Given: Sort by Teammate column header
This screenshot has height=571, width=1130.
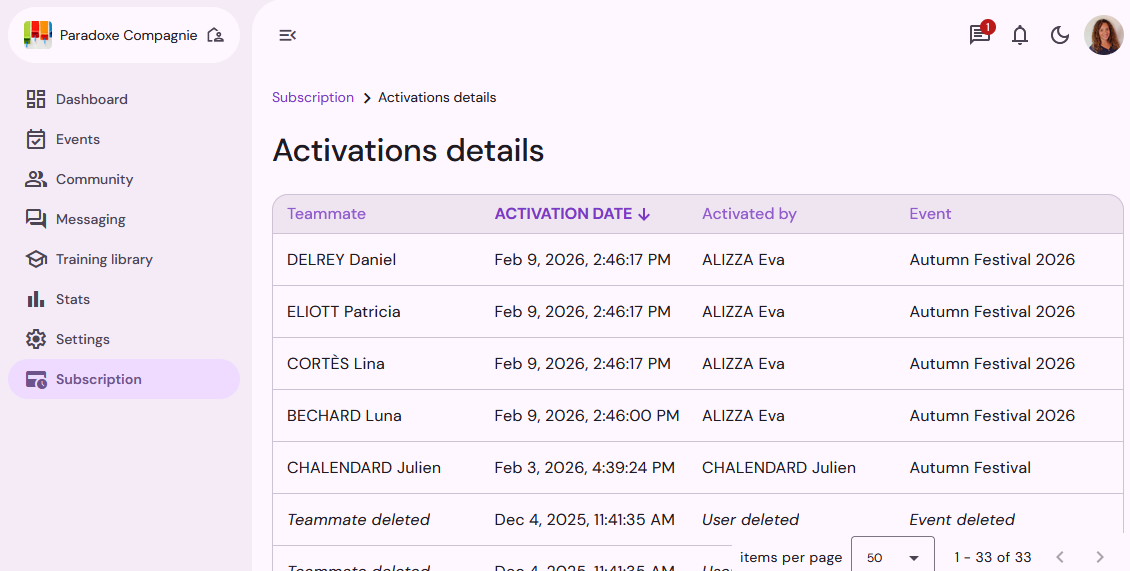Looking at the screenshot, I should click(x=326, y=214).
